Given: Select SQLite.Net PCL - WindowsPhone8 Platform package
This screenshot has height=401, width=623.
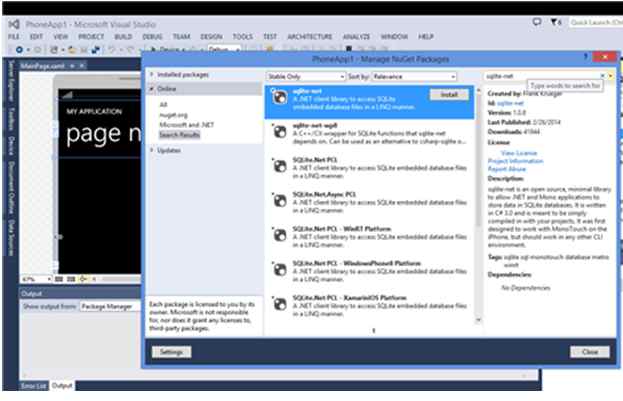Looking at the screenshot, I should tap(370, 272).
